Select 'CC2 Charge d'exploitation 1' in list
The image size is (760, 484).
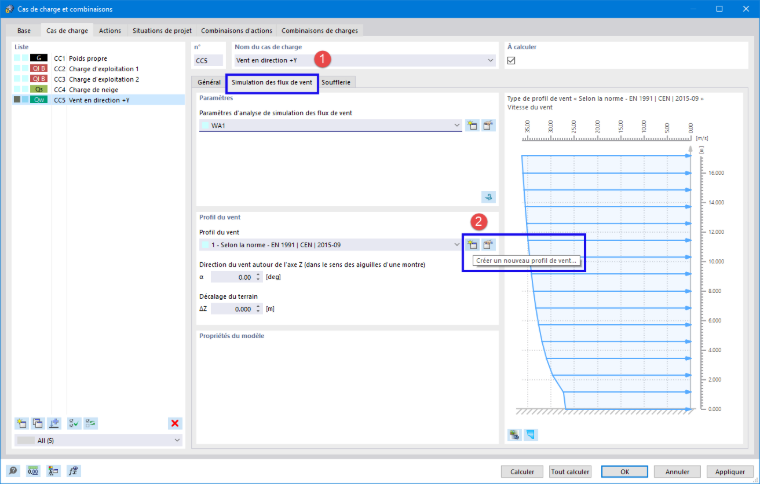(98, 68)
